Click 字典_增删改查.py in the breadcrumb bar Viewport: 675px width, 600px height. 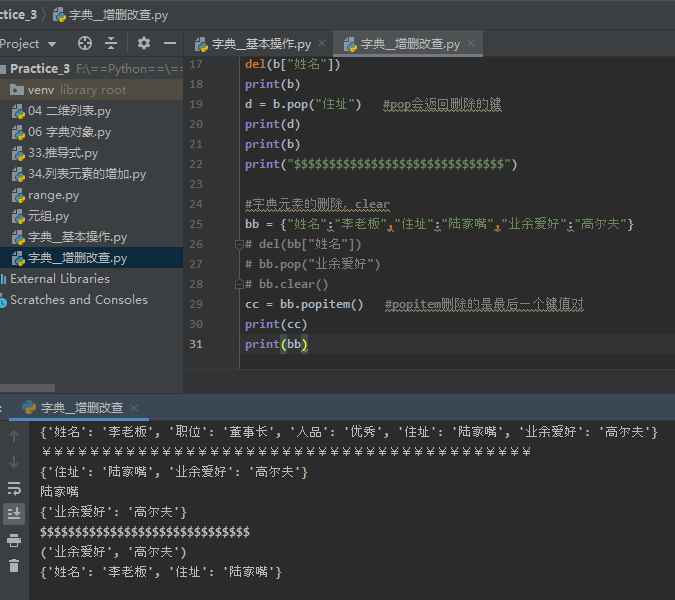[118, 15]
